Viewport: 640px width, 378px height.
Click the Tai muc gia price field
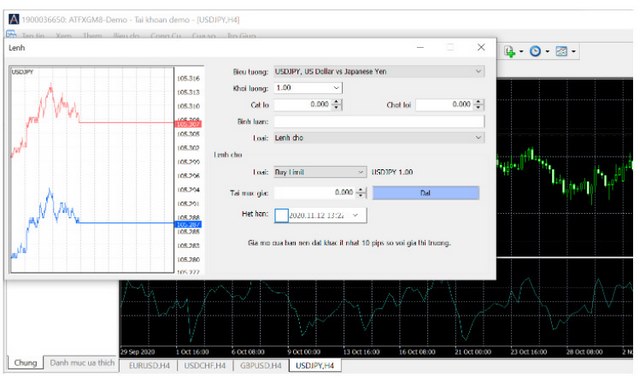pyautogui.click(x=314, y=193)
